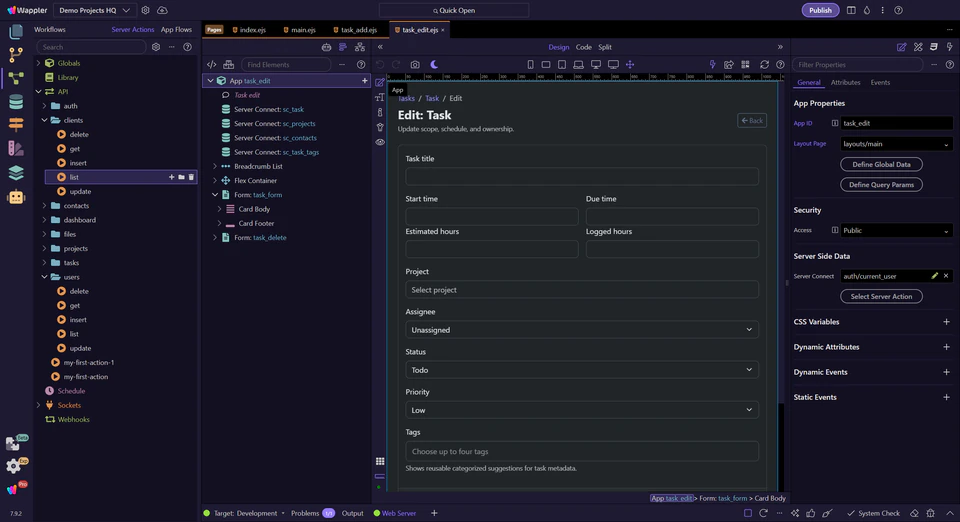The image size is (960, 522).
Task: Click the App ID binding icon
Action: coord(834,123)
